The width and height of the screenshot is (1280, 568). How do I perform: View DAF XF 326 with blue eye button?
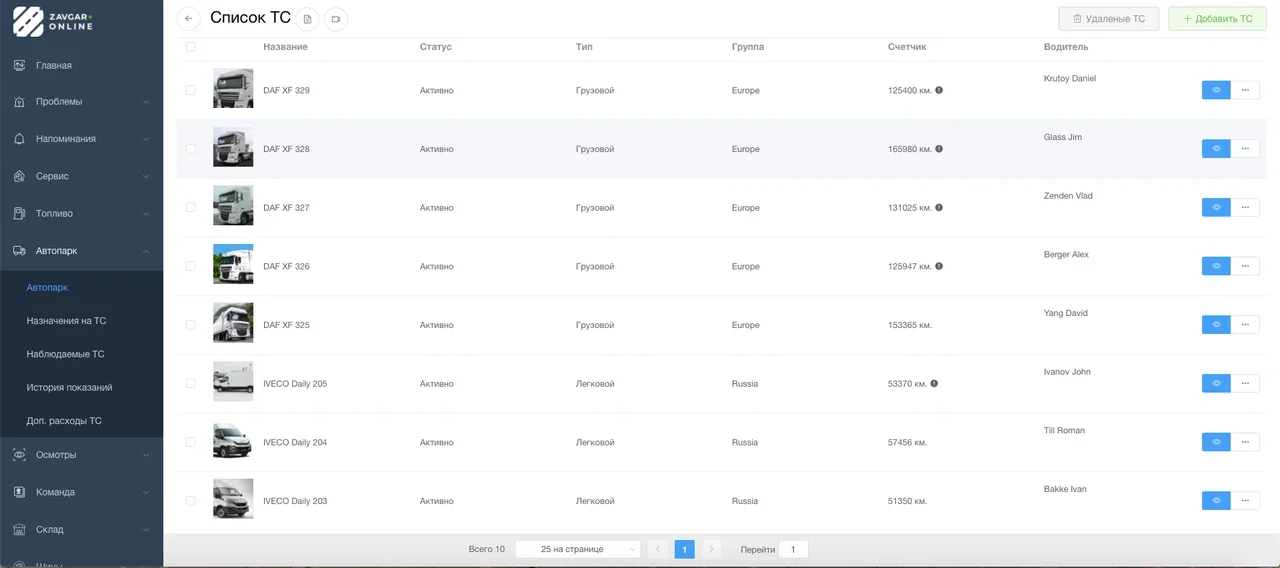(1216, 266)
